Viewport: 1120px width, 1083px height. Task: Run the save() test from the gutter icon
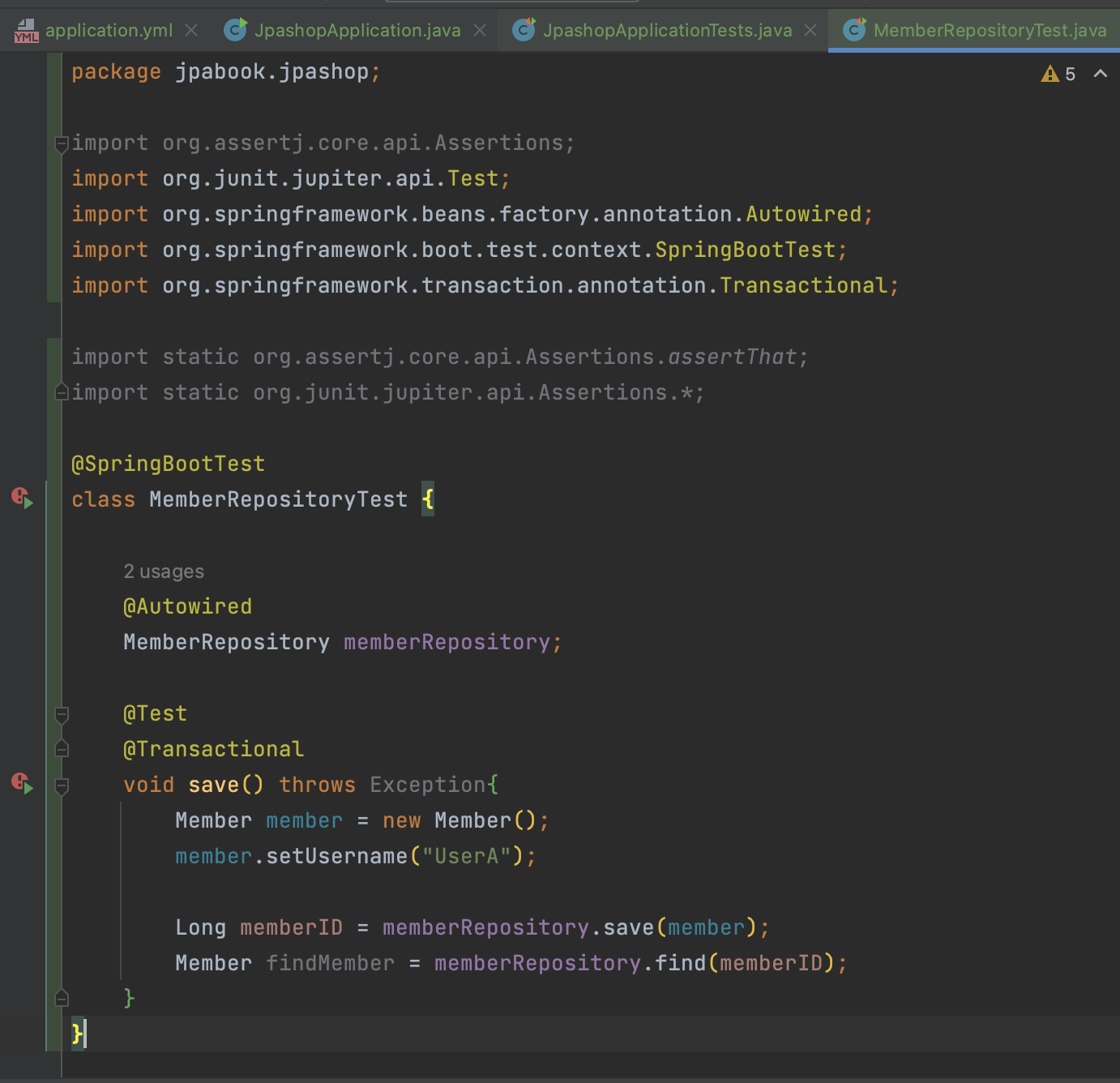tap(23, 783)
